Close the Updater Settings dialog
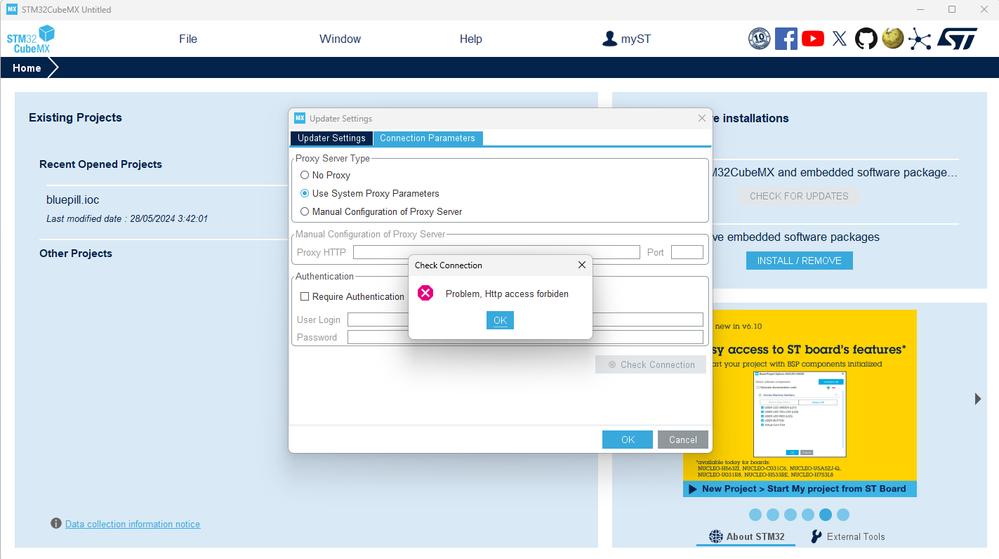999x559 pixels. (701, 118)
